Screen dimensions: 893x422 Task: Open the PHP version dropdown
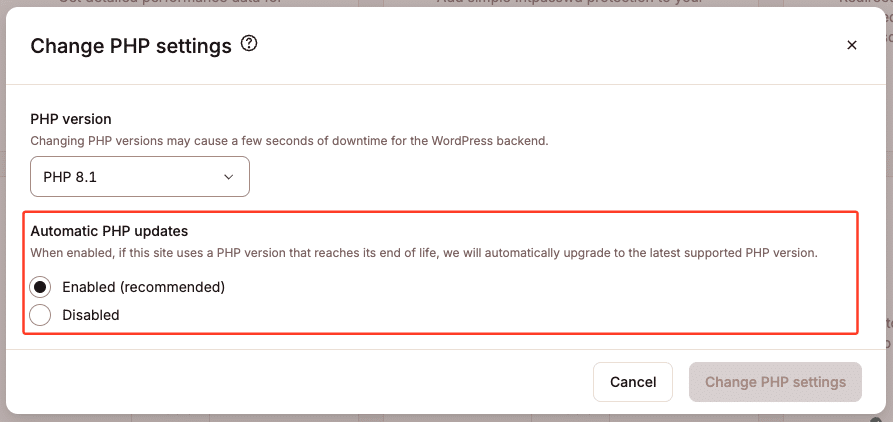[x=140, y=177]
